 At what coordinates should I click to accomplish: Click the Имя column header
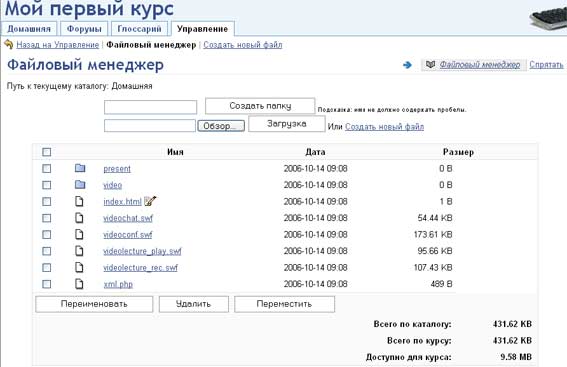click(x=175, y=152)
